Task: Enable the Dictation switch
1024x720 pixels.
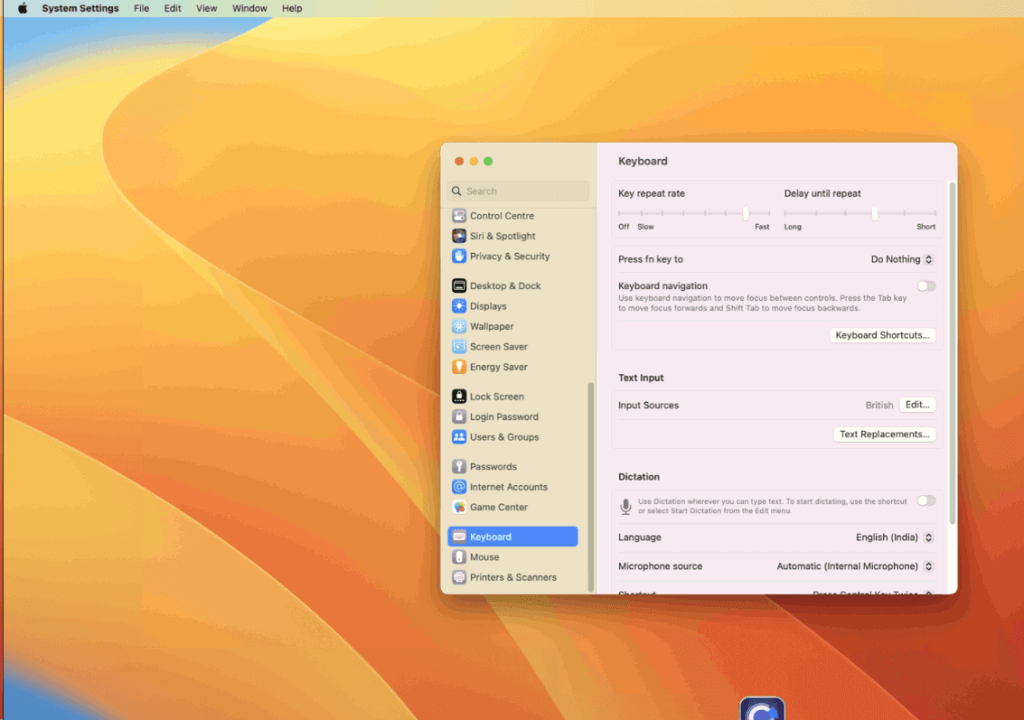Action: pyautogui.click(x=926, y=500)
